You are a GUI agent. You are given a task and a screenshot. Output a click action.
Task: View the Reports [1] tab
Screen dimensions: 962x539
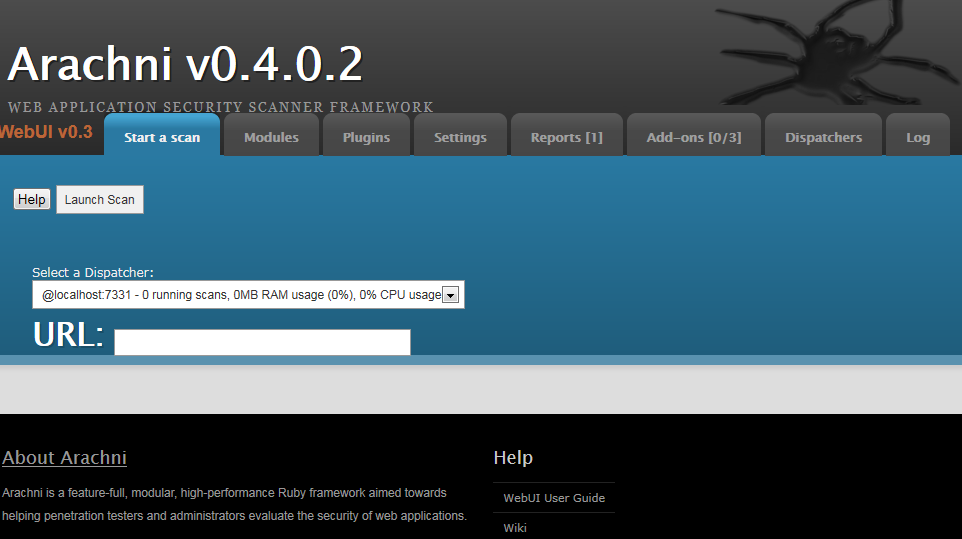point(566,135)
